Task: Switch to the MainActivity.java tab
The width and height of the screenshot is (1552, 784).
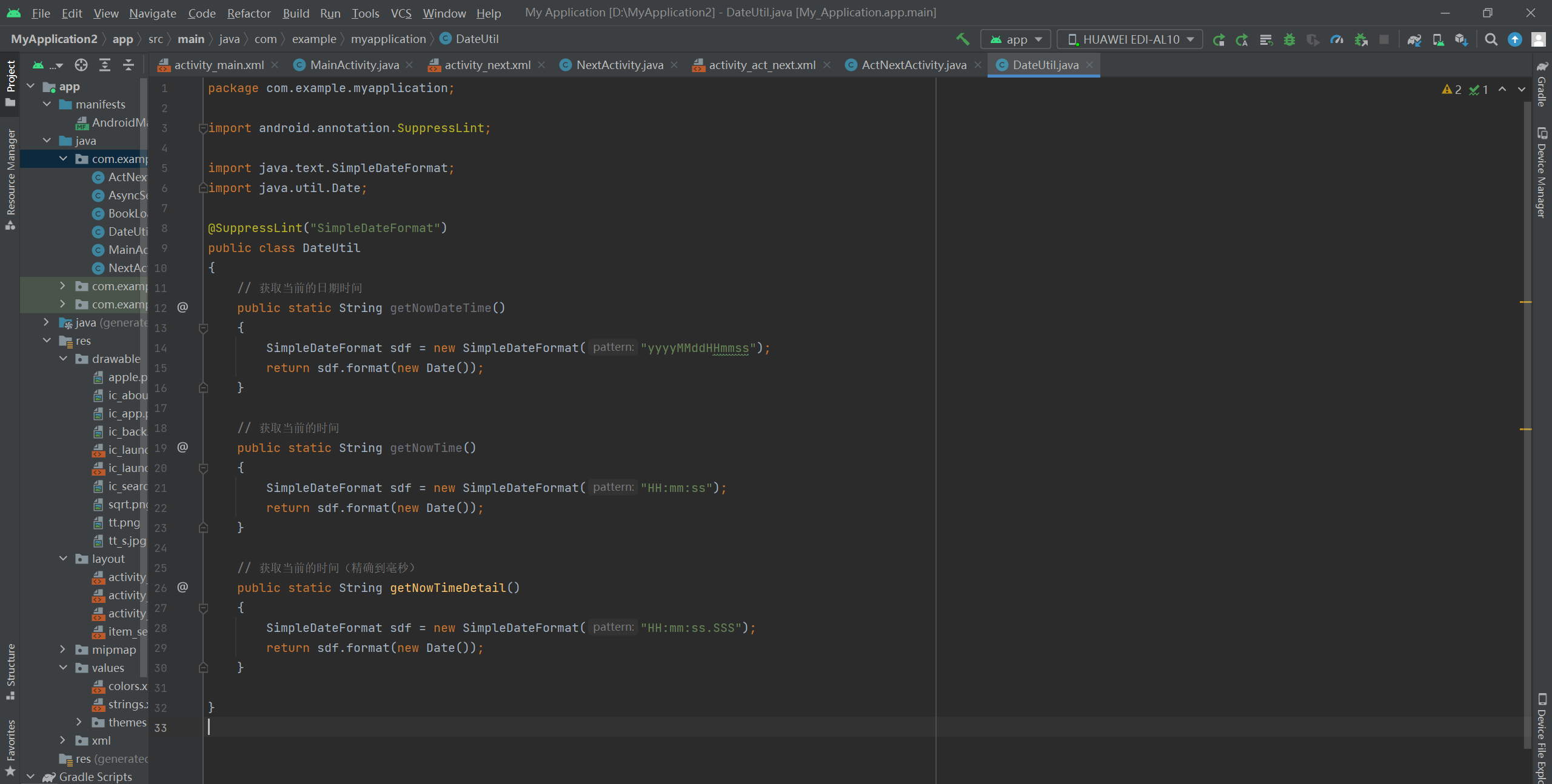Action: coord(354,65)
